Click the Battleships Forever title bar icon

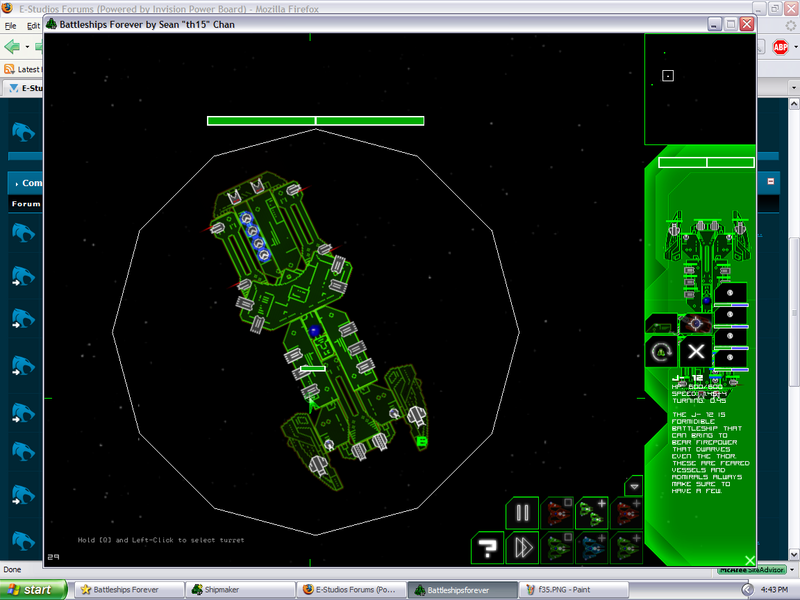[x=51, y=24]
